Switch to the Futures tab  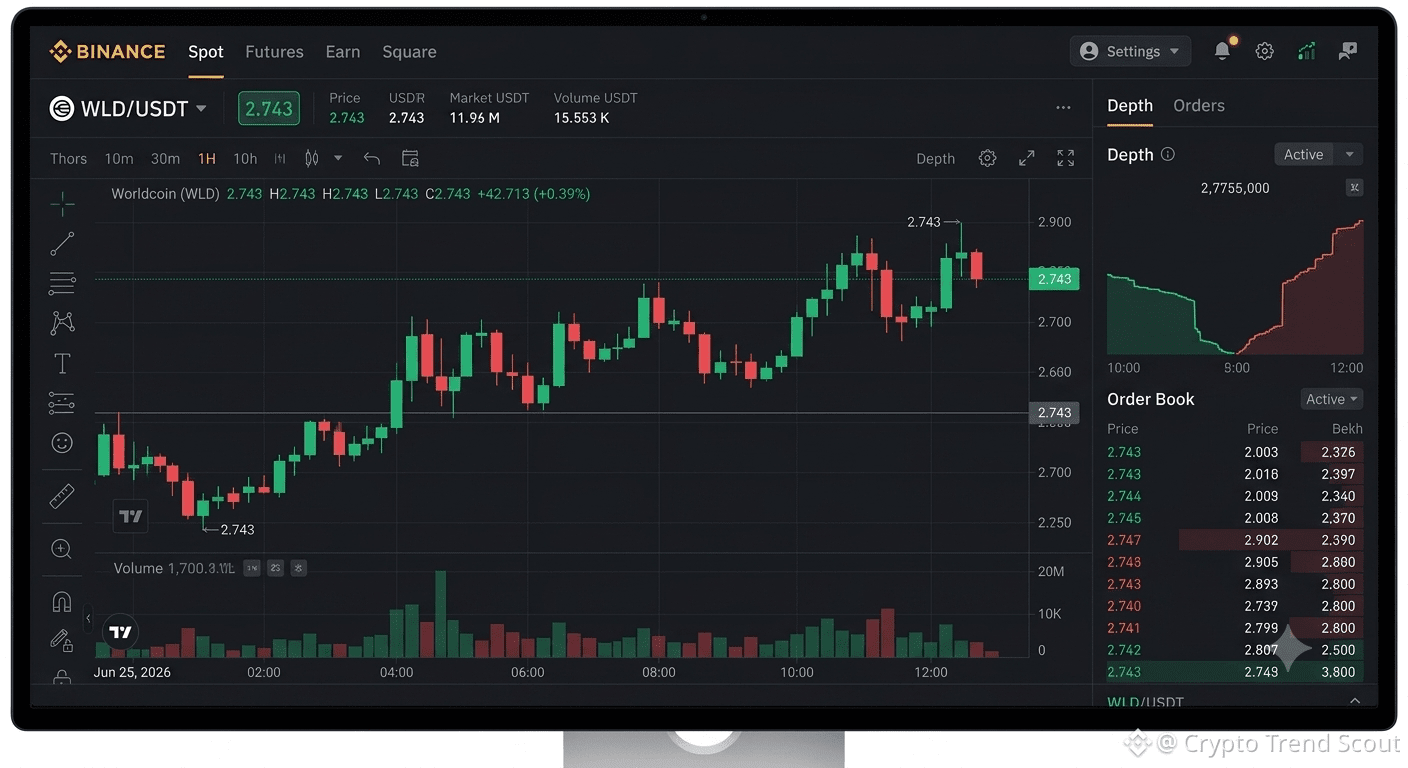[x=274, y=52]
